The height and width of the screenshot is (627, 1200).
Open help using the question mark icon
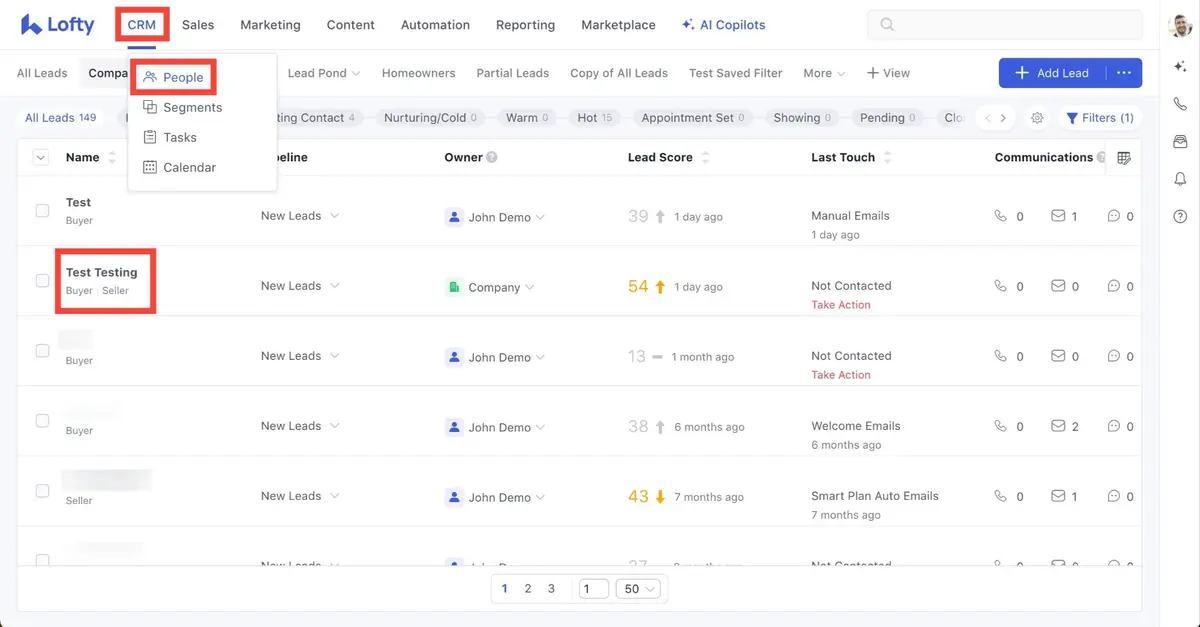[x=1179, y=215]
